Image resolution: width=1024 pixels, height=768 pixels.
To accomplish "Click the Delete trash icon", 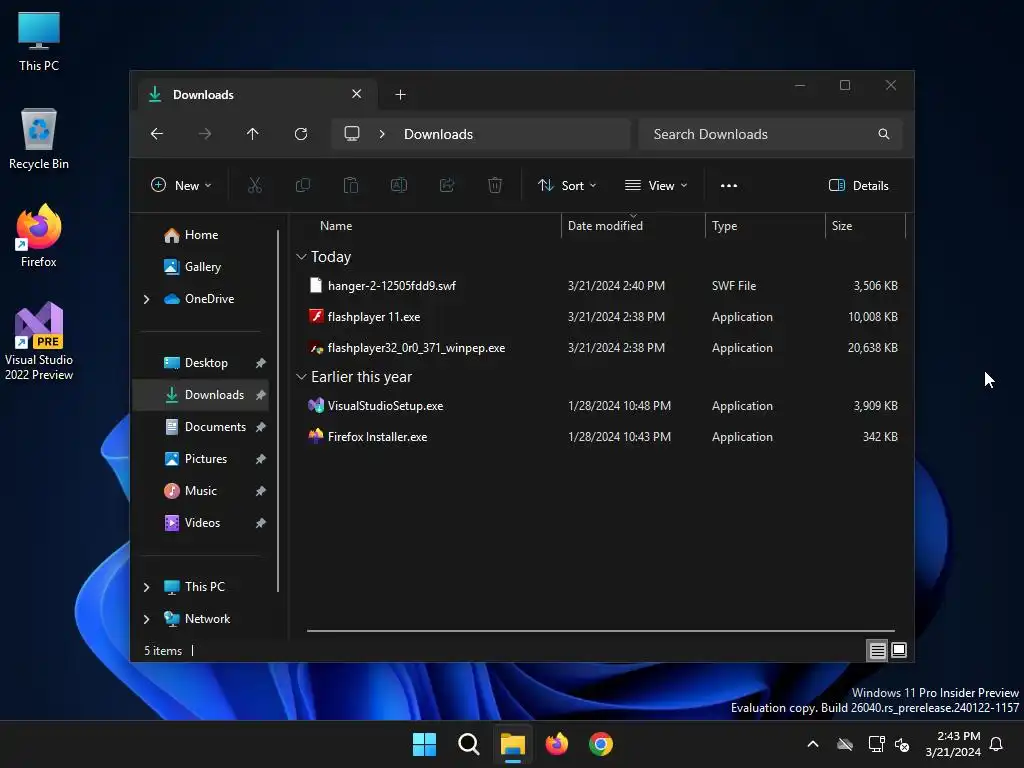I will 495,185.
